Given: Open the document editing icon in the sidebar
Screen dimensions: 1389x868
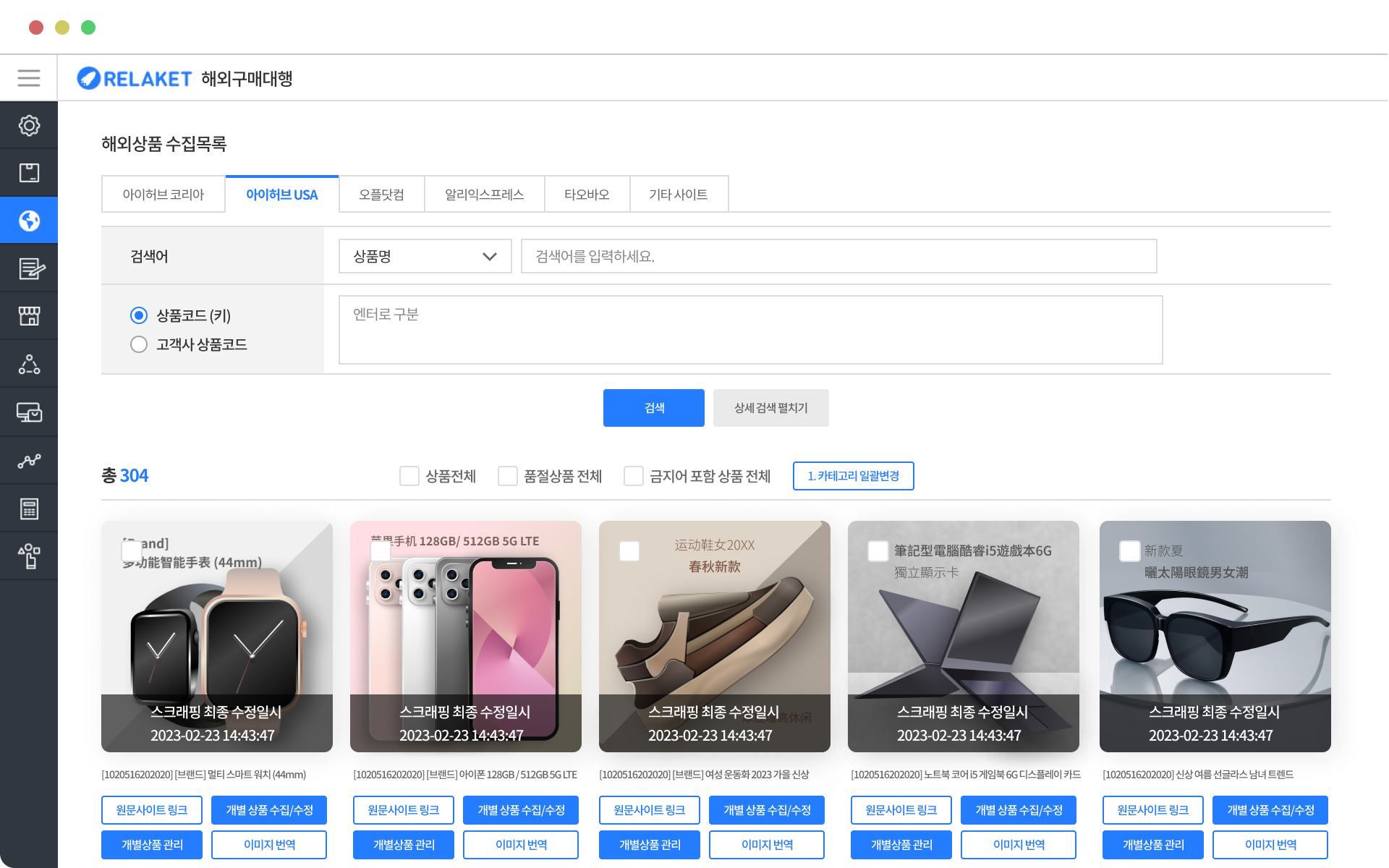Looking at the screenshot, I should [29, 268].
